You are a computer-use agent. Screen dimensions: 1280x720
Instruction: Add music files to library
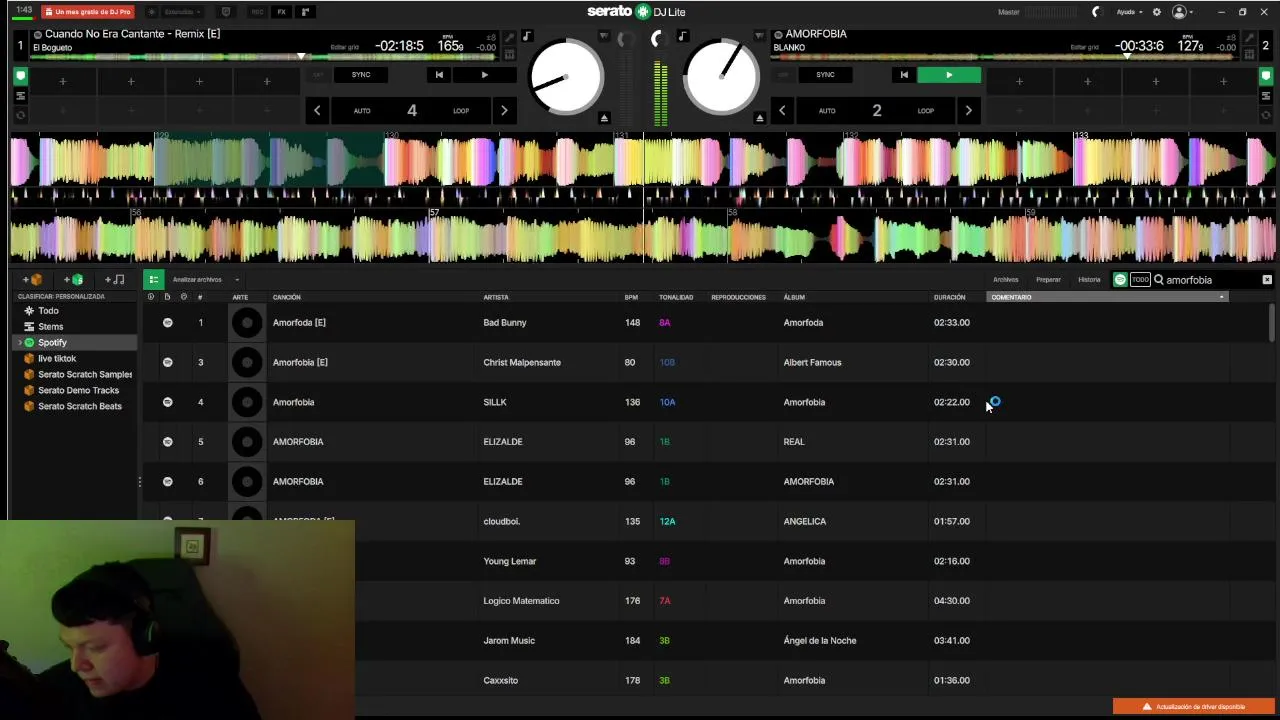[115, 280]
